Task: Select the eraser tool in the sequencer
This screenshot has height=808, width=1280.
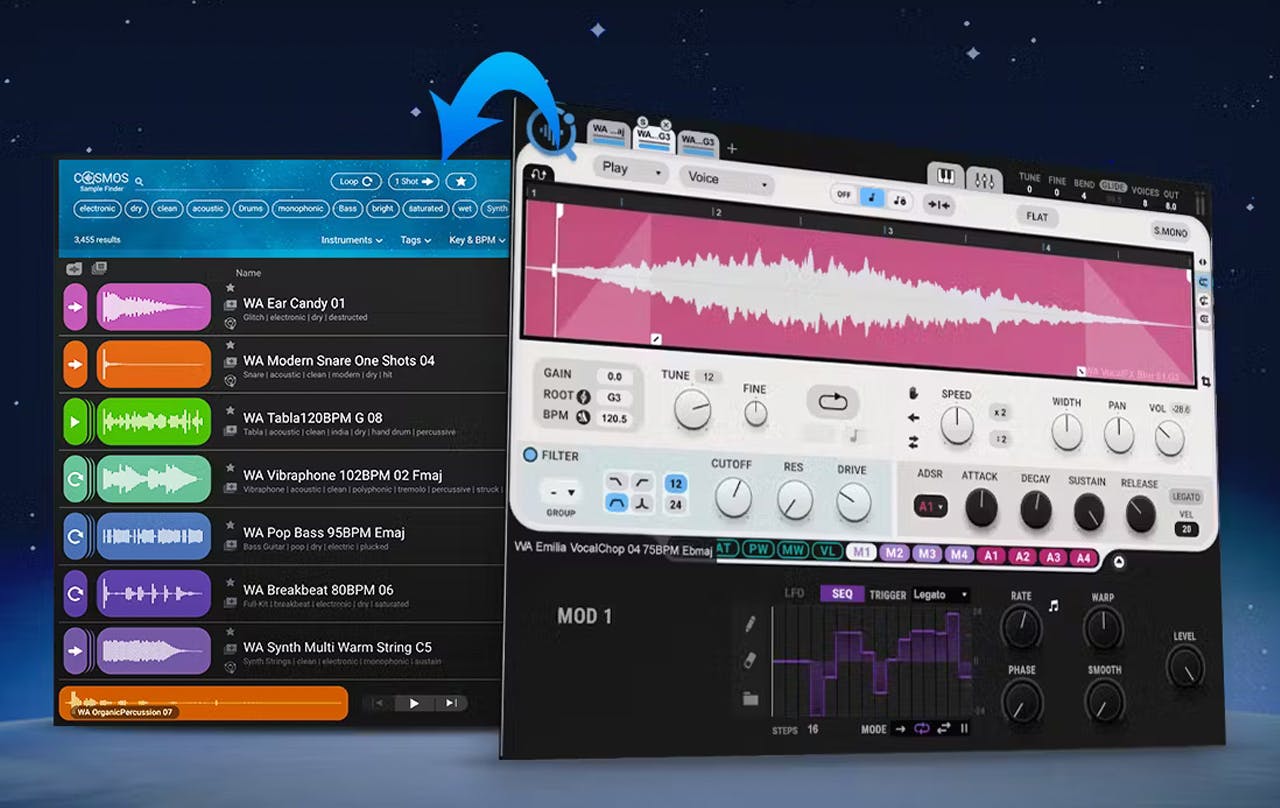Action: [750, 661]
